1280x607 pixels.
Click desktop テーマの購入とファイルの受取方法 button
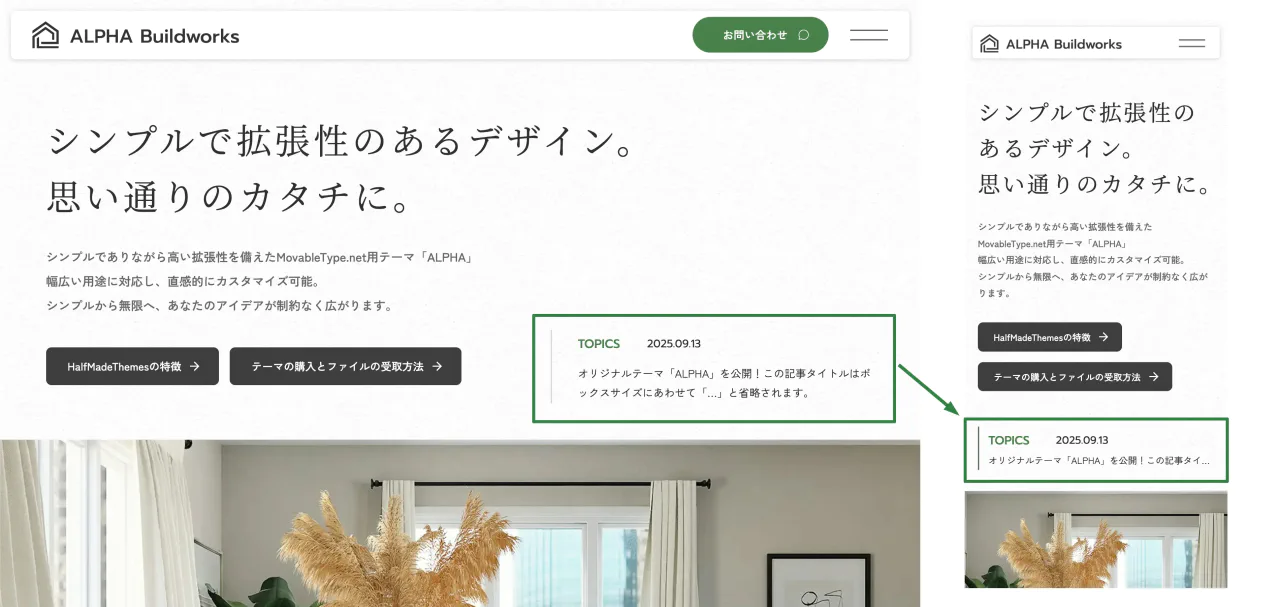click(x=345, y=366)
